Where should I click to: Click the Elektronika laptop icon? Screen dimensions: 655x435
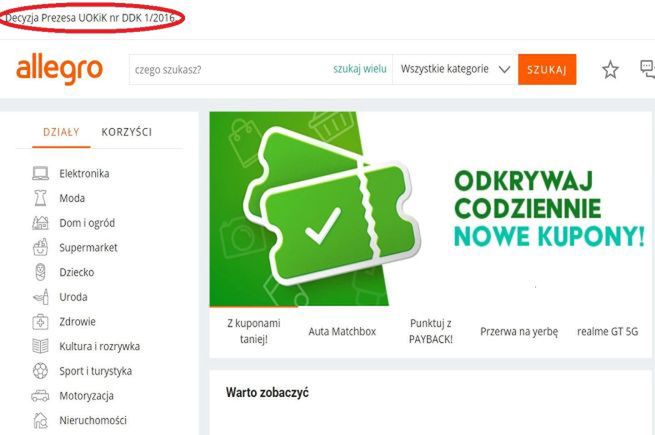[x=41, y=173]
